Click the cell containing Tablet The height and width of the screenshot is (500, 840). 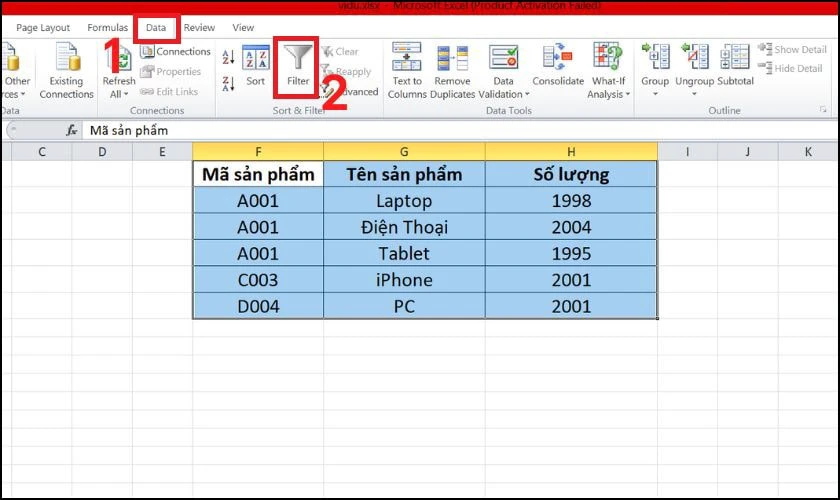coord(404,253)
